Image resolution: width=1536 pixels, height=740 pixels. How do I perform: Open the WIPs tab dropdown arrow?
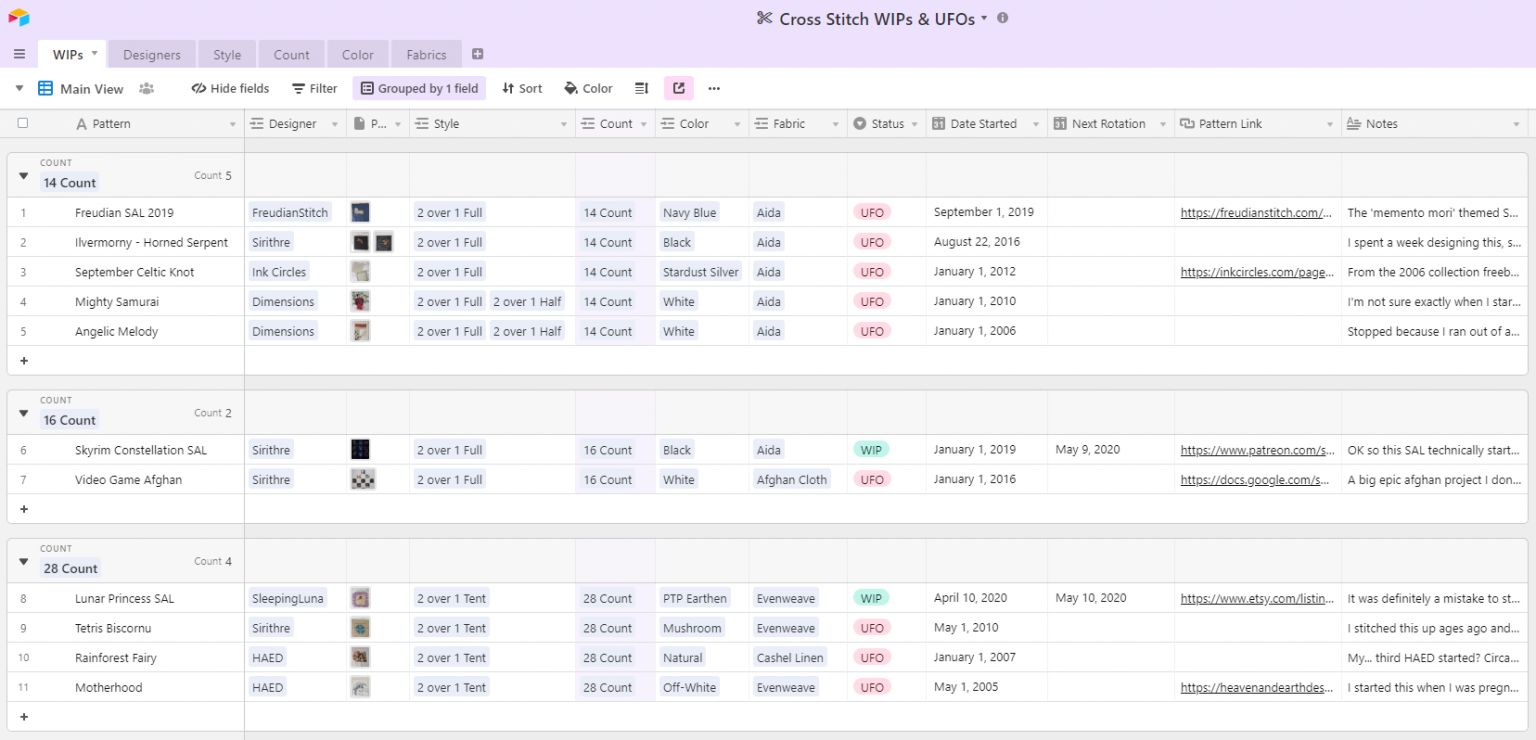coord(91,54)
